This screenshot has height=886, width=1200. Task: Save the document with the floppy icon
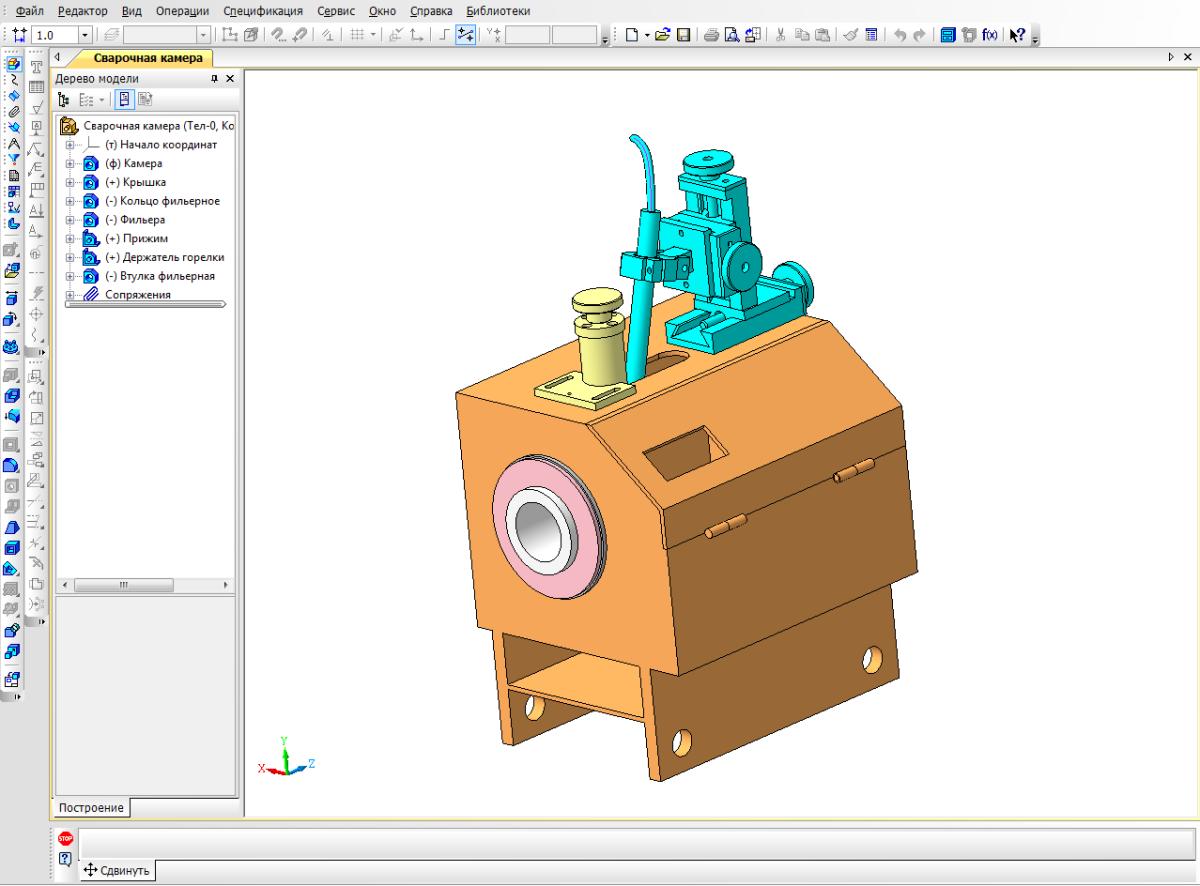click(x=684, y=36)
